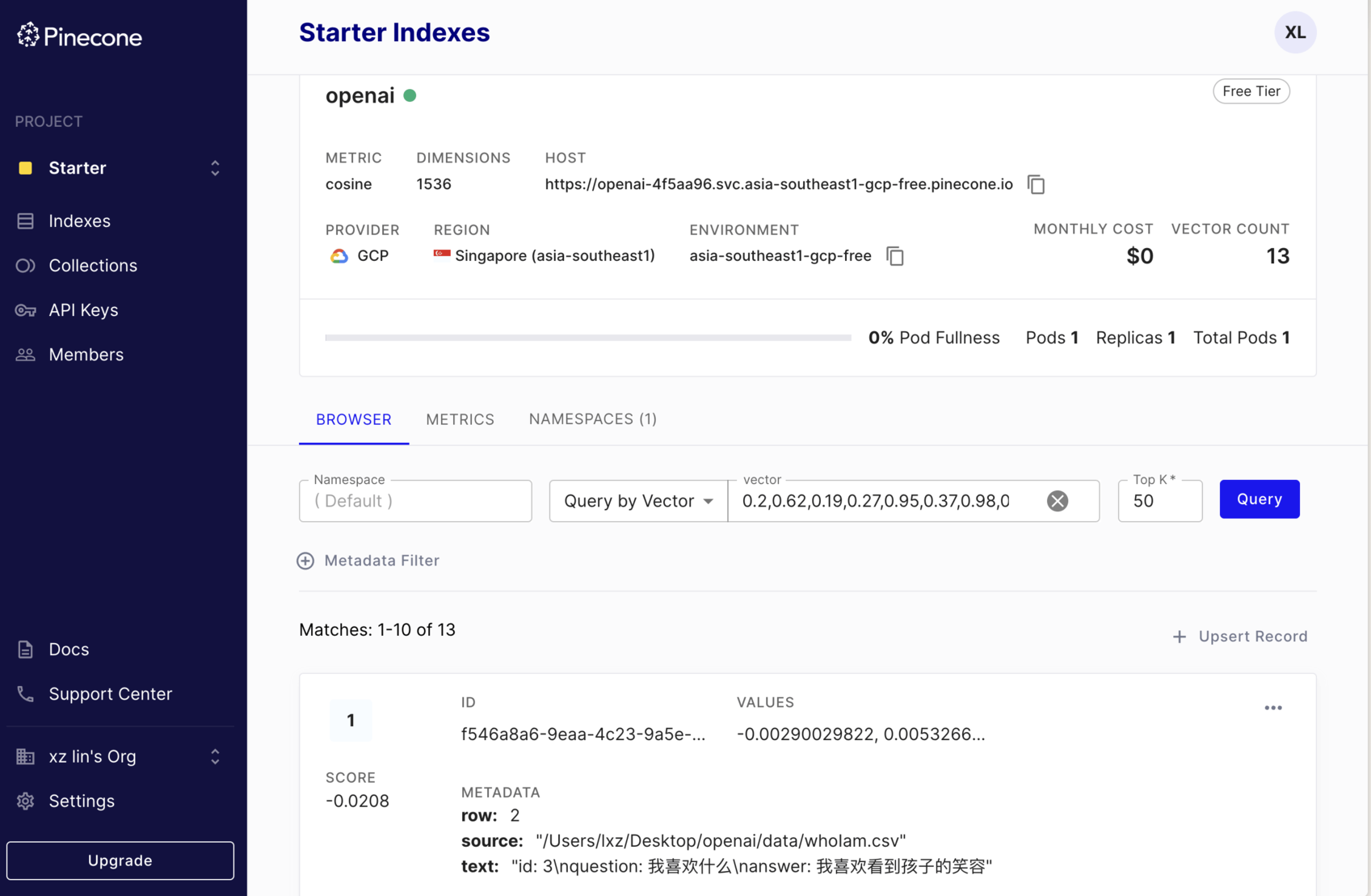The height and width of the screenshot is (896, 1371).
Task: Run the Query button
Action: 1260,499
